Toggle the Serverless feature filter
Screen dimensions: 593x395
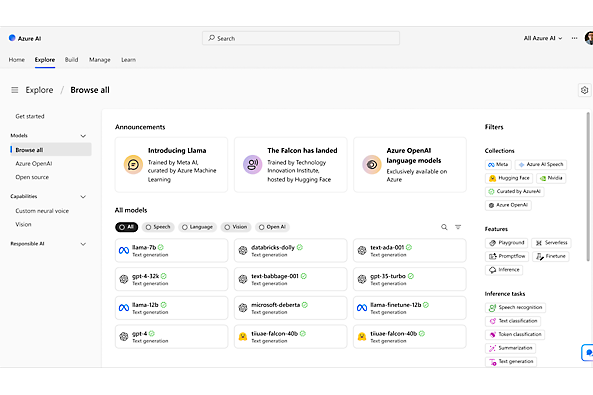[x=551, y=243]
